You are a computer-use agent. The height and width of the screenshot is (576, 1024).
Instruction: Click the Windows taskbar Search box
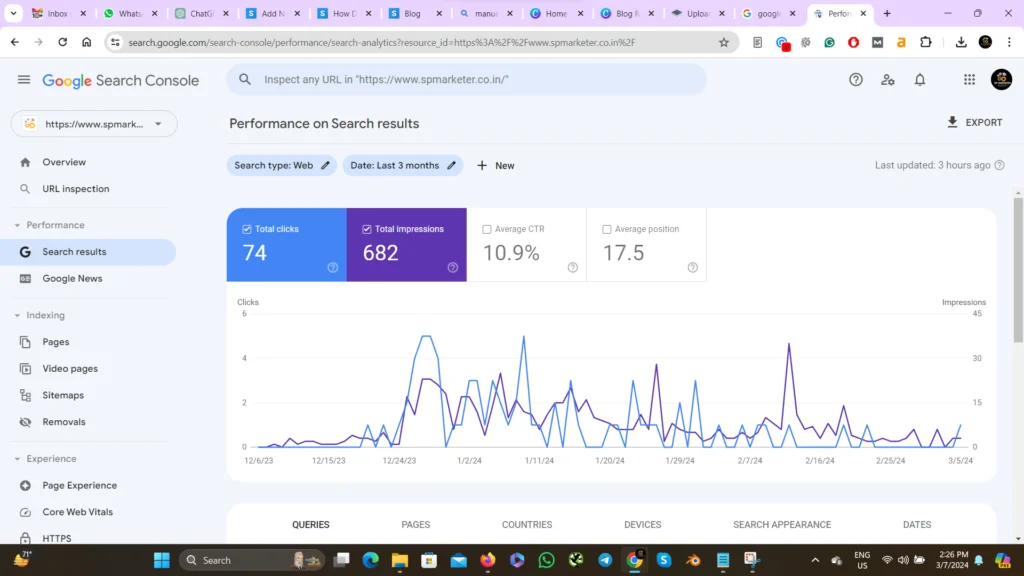252,560
